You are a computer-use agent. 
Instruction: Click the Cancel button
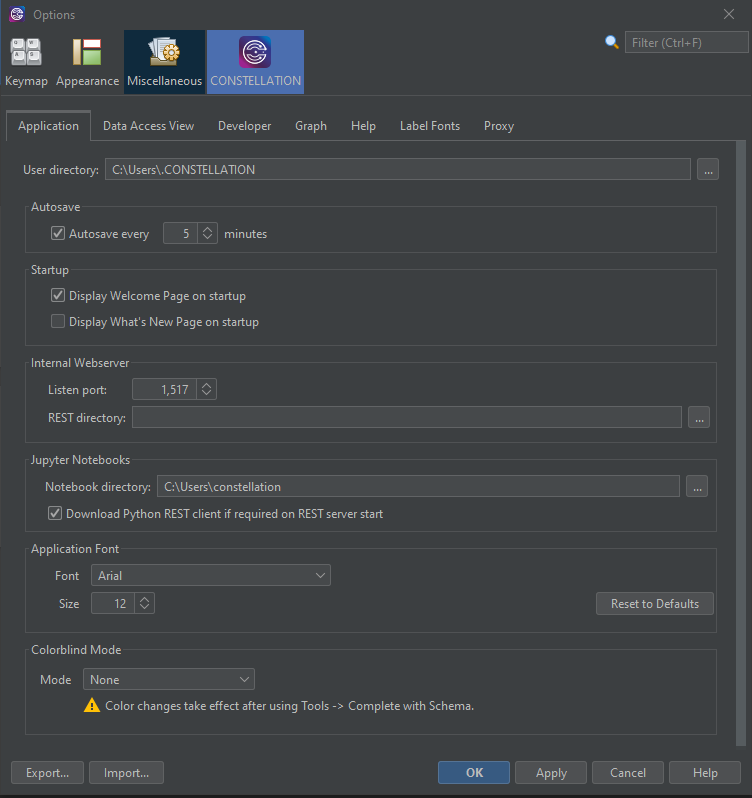point(628,773)
